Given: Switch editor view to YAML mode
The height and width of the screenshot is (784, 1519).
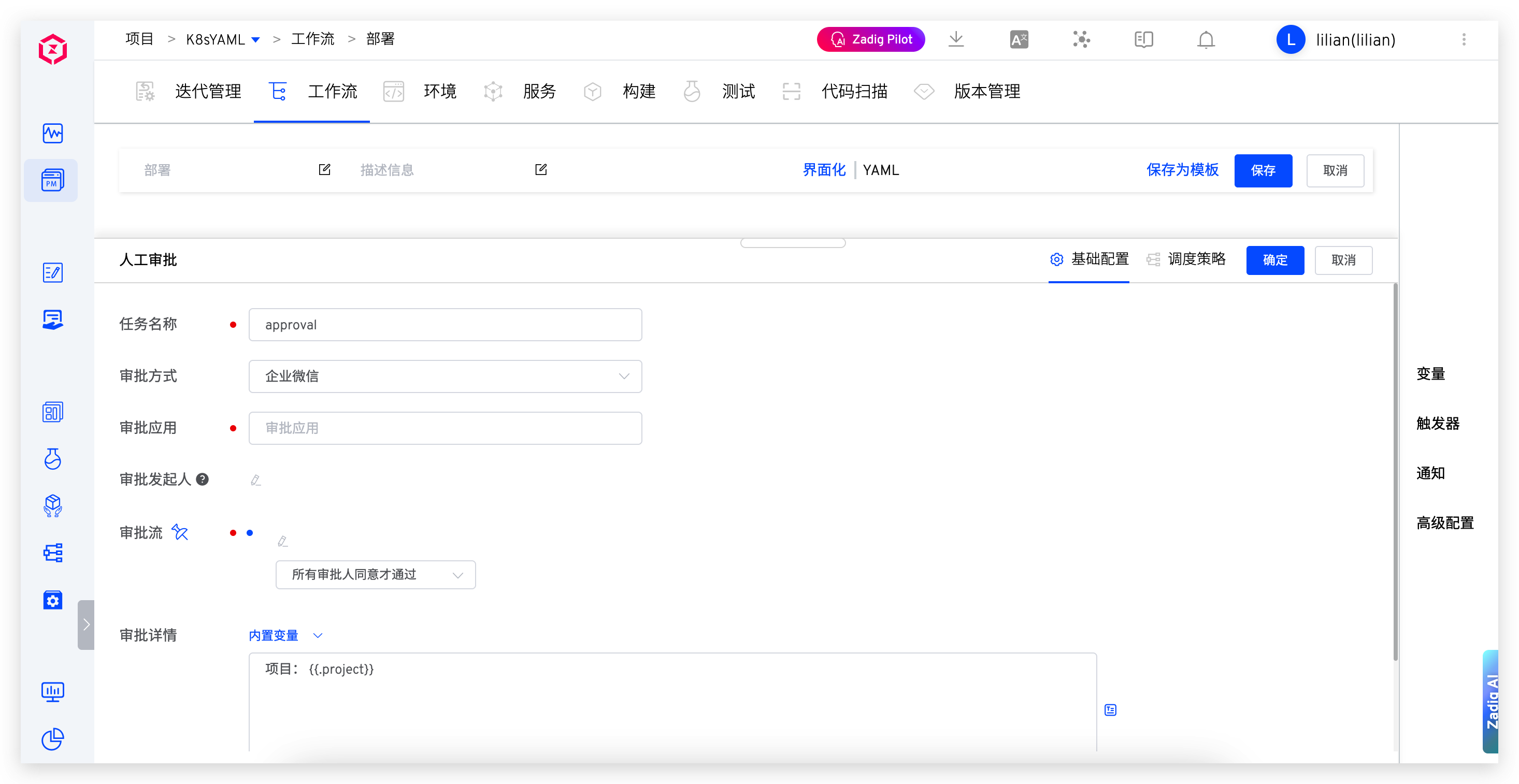Looking at the screenshot, I should click(880, 170).
